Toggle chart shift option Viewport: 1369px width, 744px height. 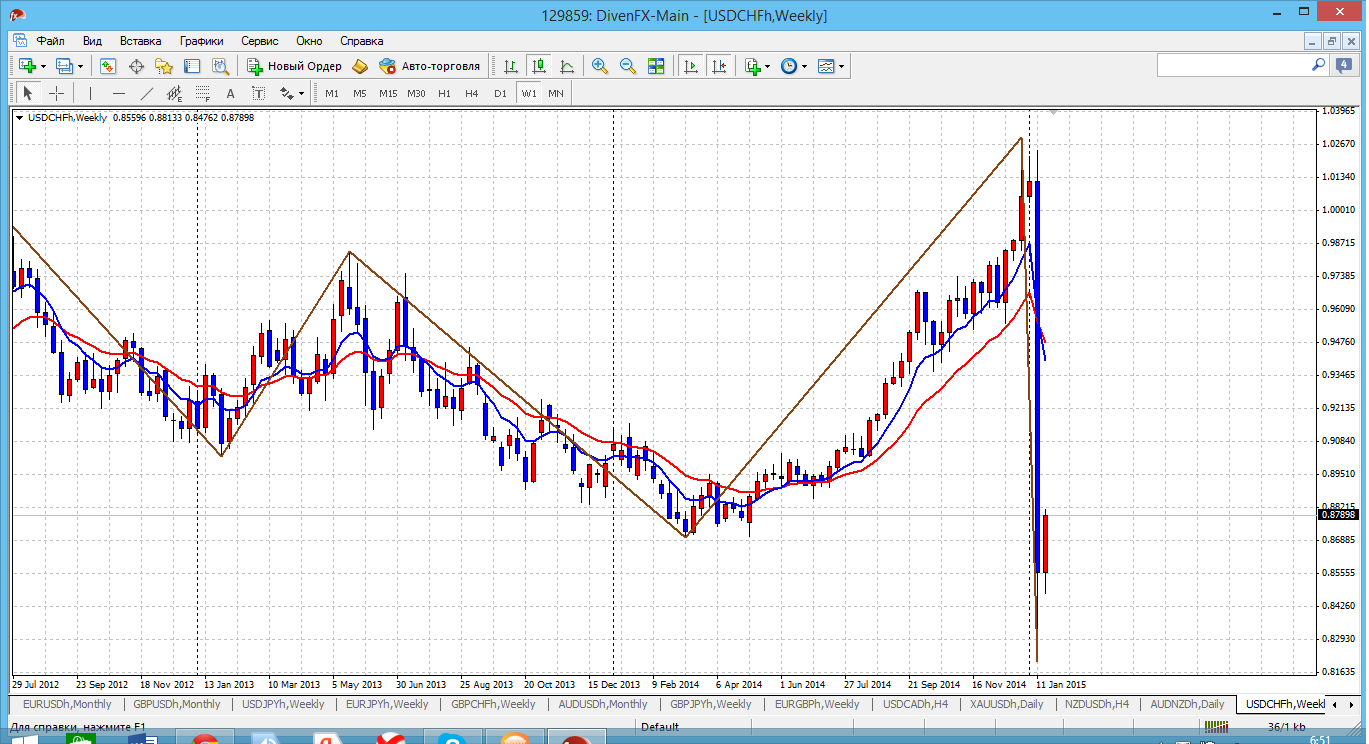click(719, 66)
